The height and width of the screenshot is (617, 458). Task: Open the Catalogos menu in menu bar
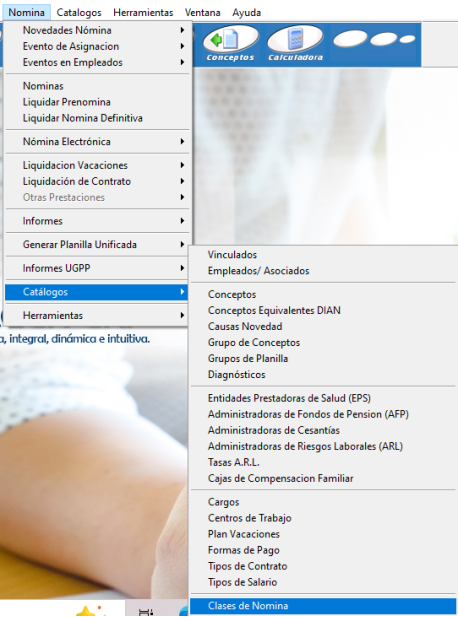pos(79,13)
